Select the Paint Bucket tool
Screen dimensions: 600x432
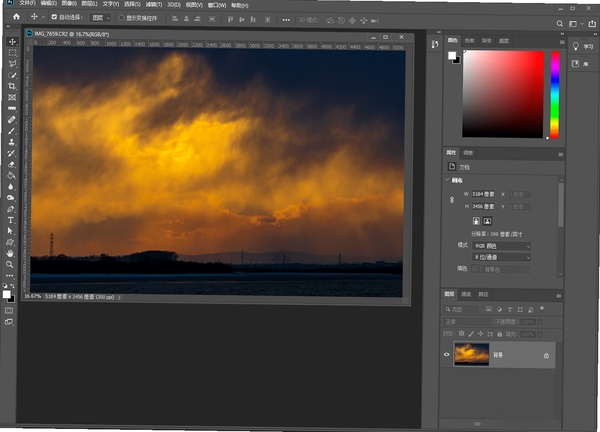pos(12,175)
